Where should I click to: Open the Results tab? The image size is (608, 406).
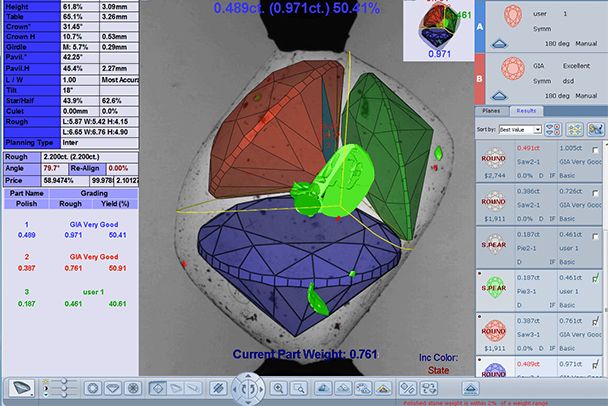coord(526,111)
